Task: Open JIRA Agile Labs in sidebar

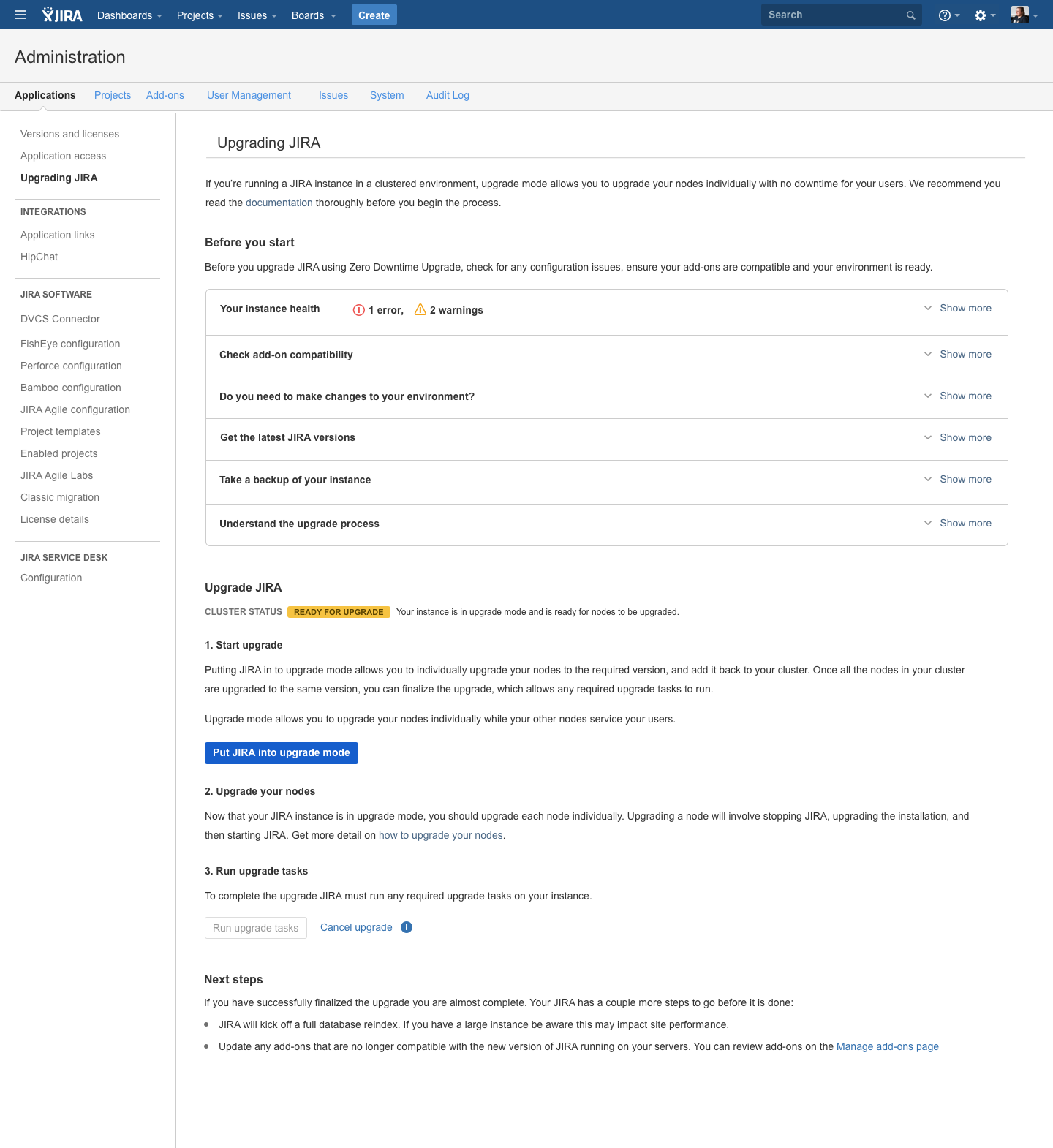Action: point(56,476)
